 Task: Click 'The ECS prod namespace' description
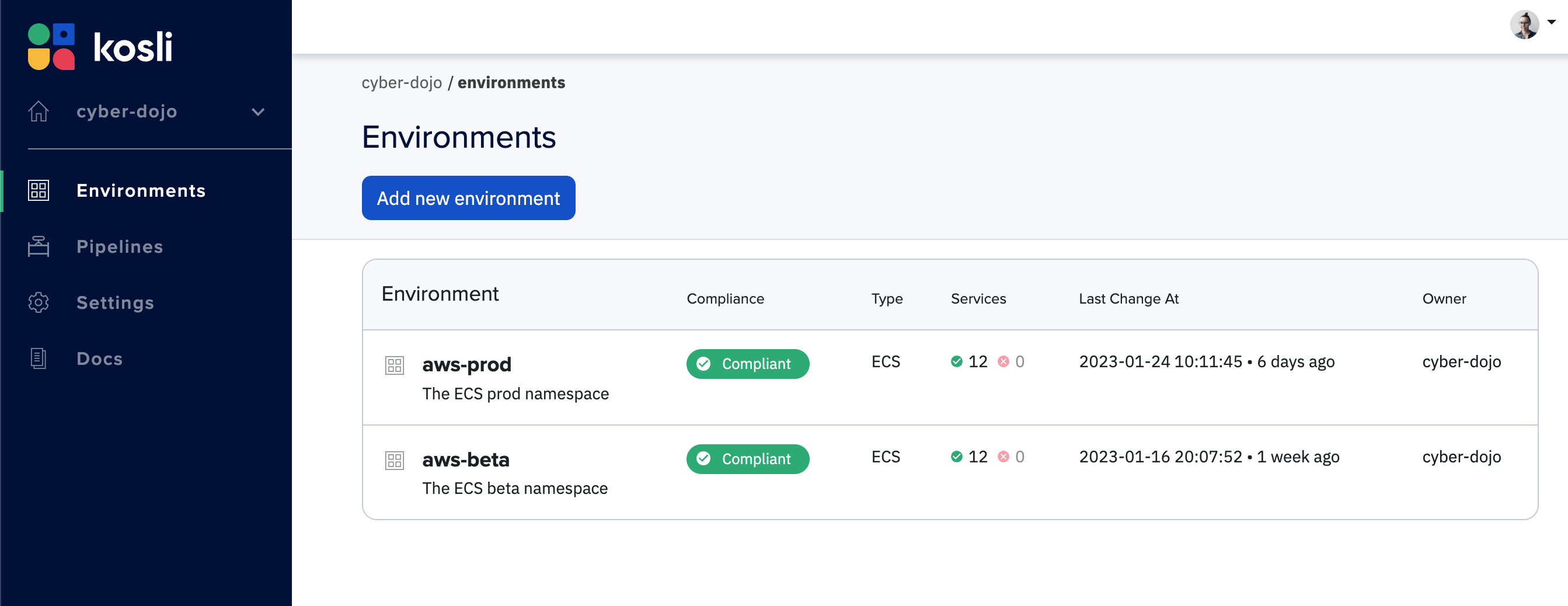pos(515,394)
